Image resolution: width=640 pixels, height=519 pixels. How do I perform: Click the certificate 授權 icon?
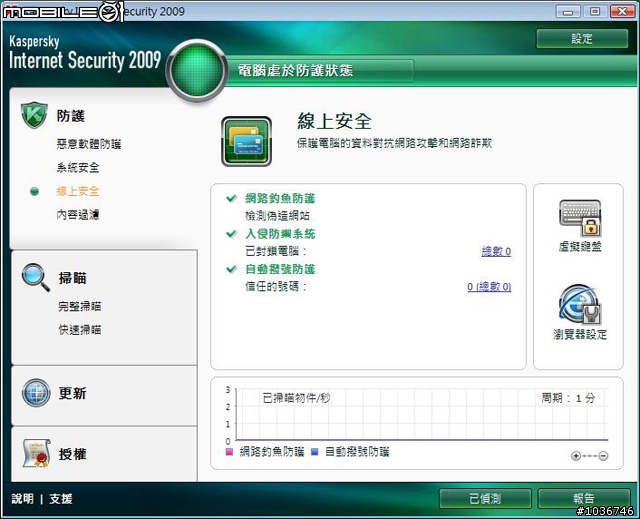pos(36,453)
